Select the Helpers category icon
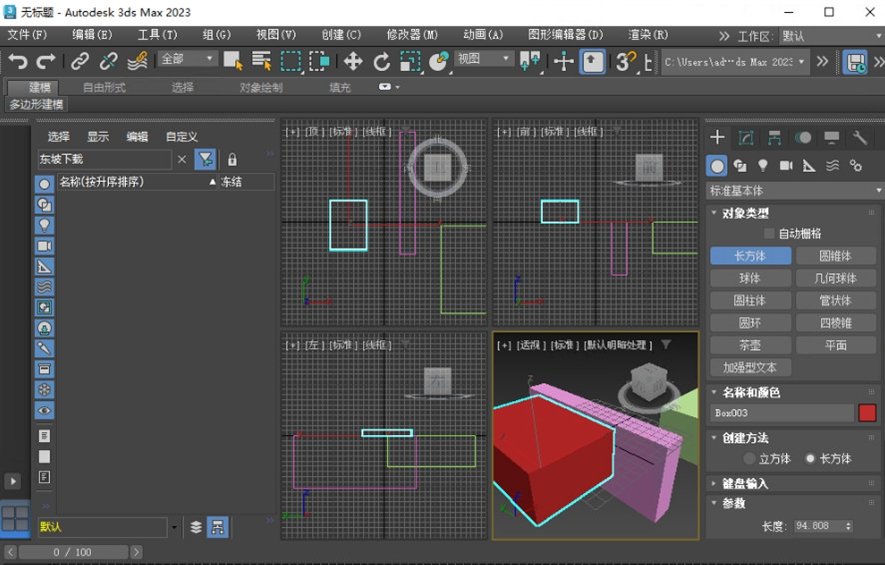The image size is (885, 565). (x=809, y=165)
